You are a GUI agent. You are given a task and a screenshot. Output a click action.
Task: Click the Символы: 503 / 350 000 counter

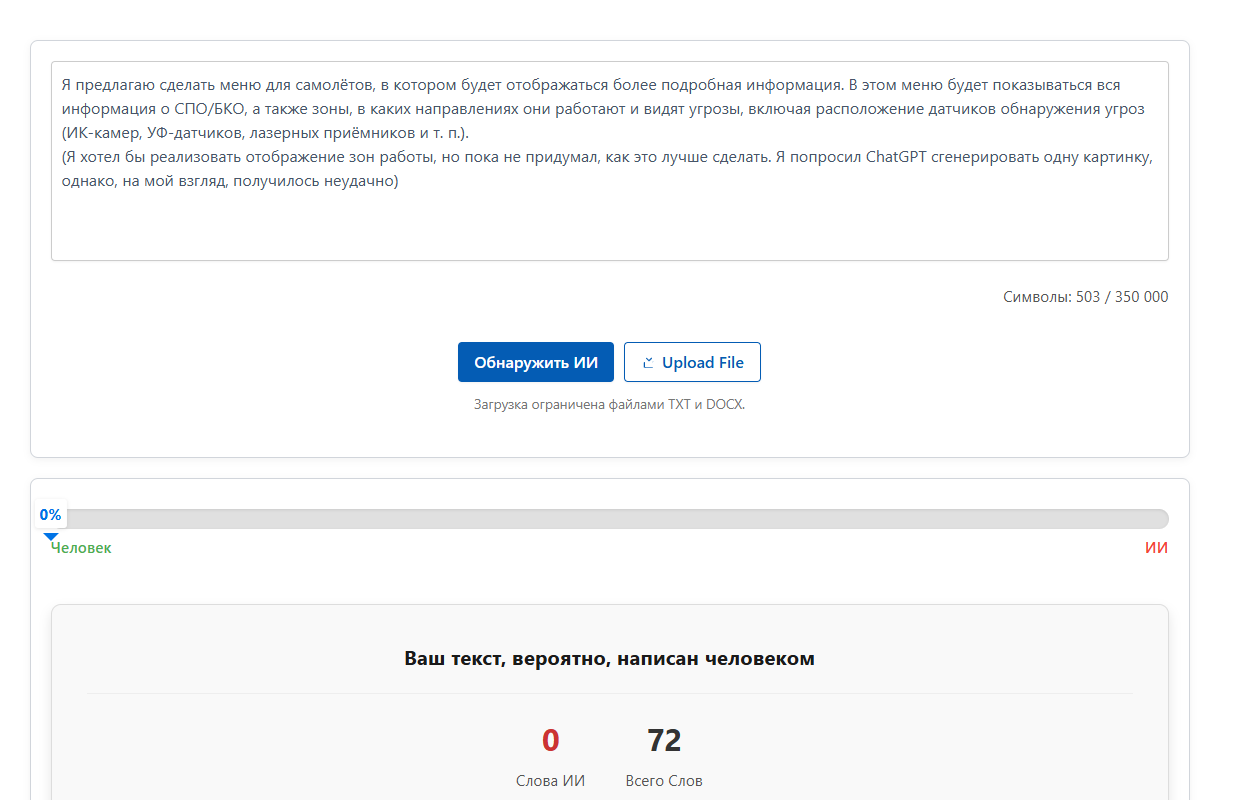[1085, 297]
